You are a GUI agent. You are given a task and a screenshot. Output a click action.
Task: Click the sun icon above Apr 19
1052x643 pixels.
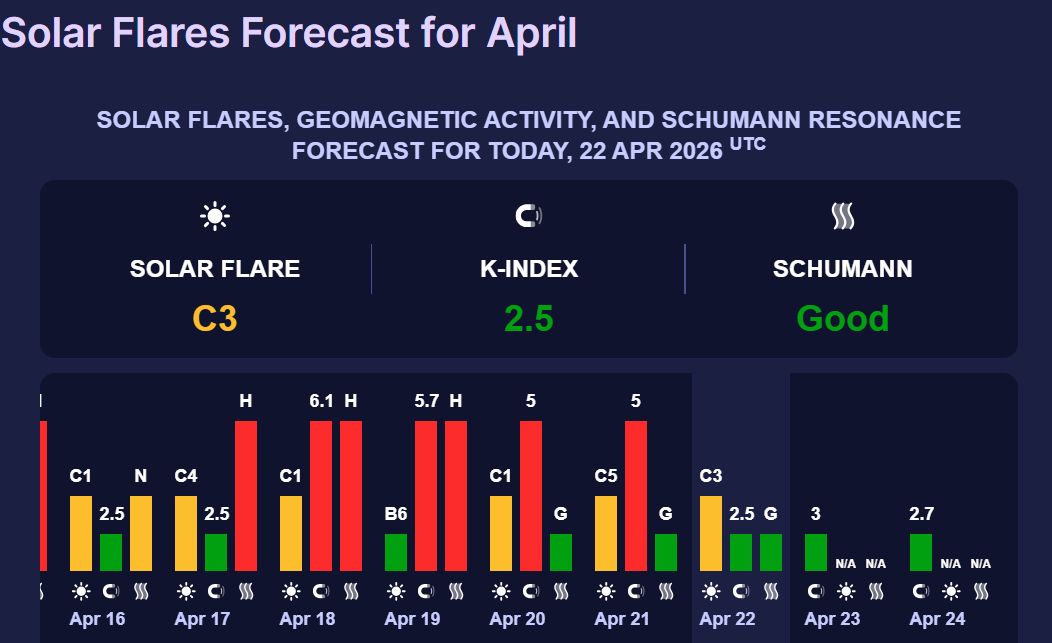[396, 590]
